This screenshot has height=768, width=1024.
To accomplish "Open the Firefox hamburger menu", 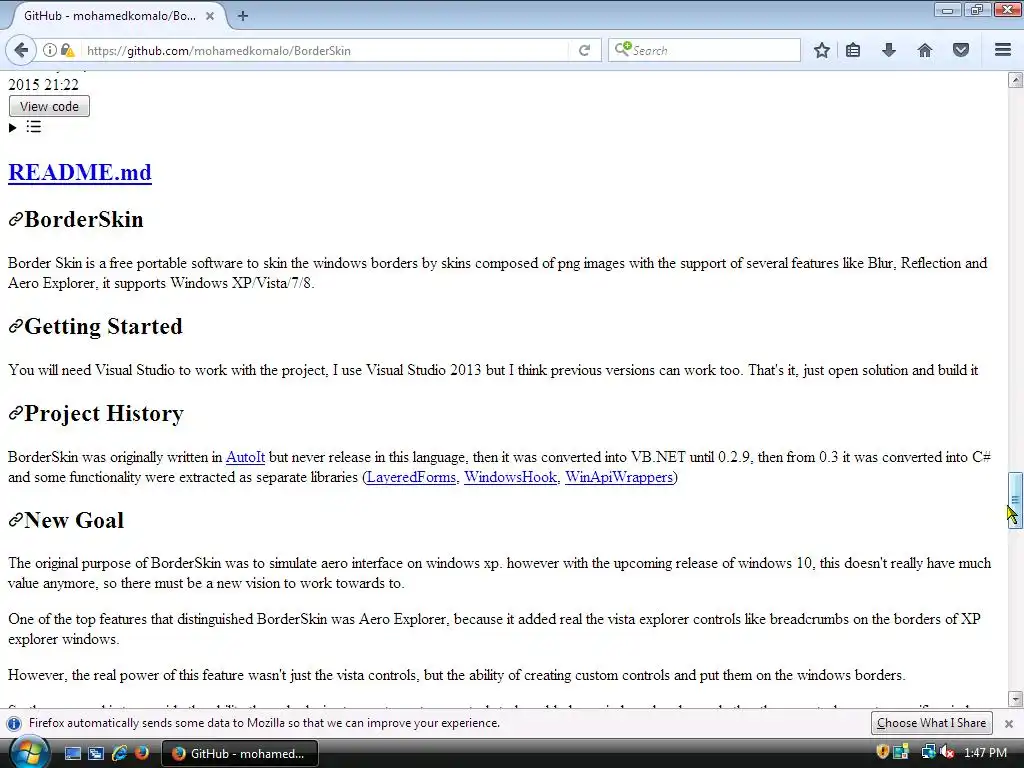I will (1003, 50).
